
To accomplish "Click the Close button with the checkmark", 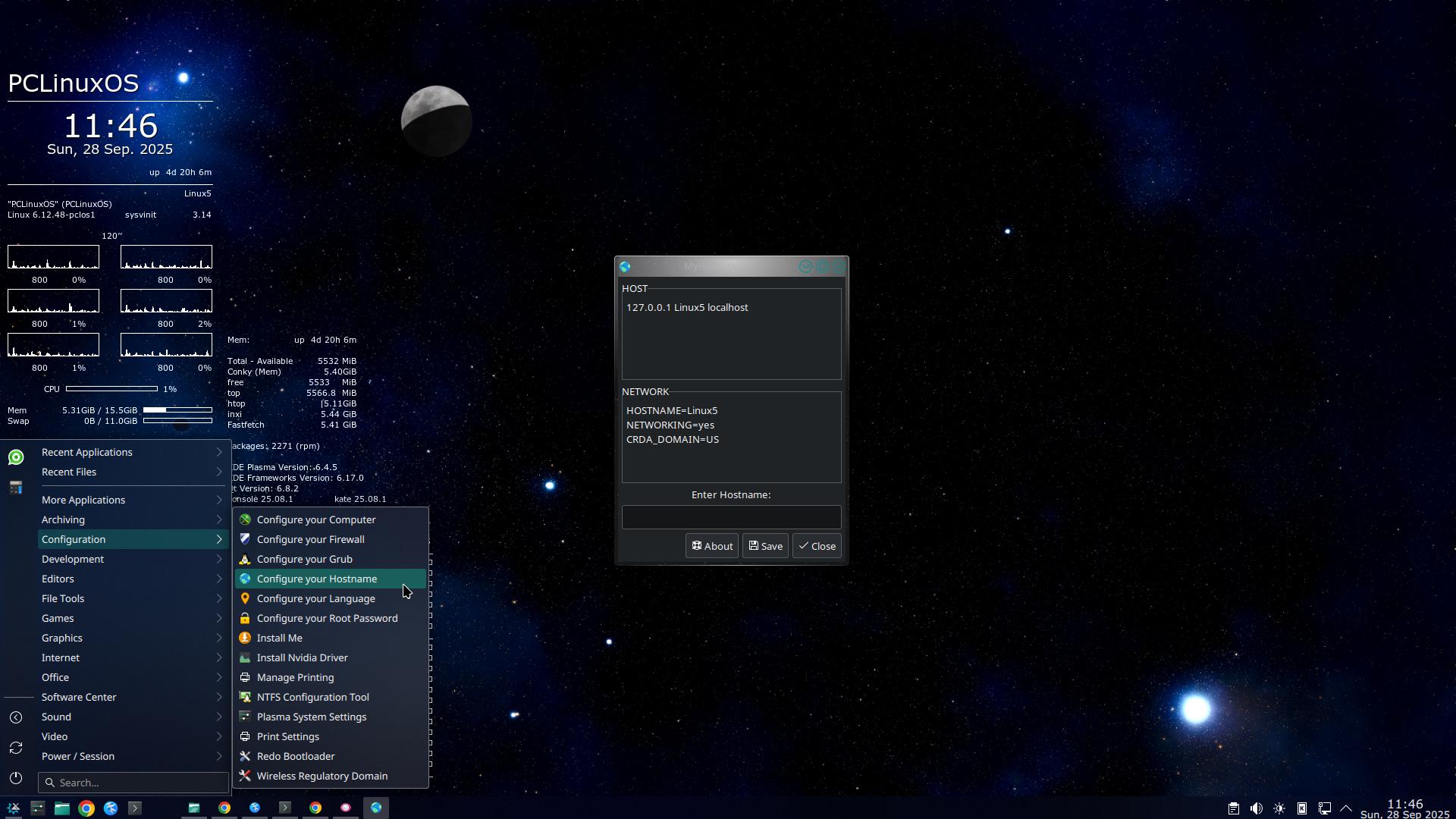I will (x=817, y=546).
